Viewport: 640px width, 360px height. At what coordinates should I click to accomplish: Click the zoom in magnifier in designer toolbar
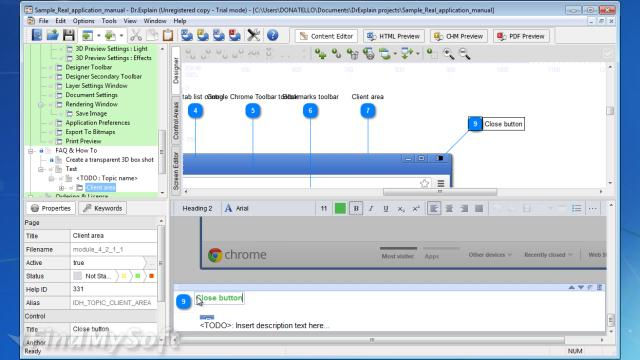coord(449,53)
